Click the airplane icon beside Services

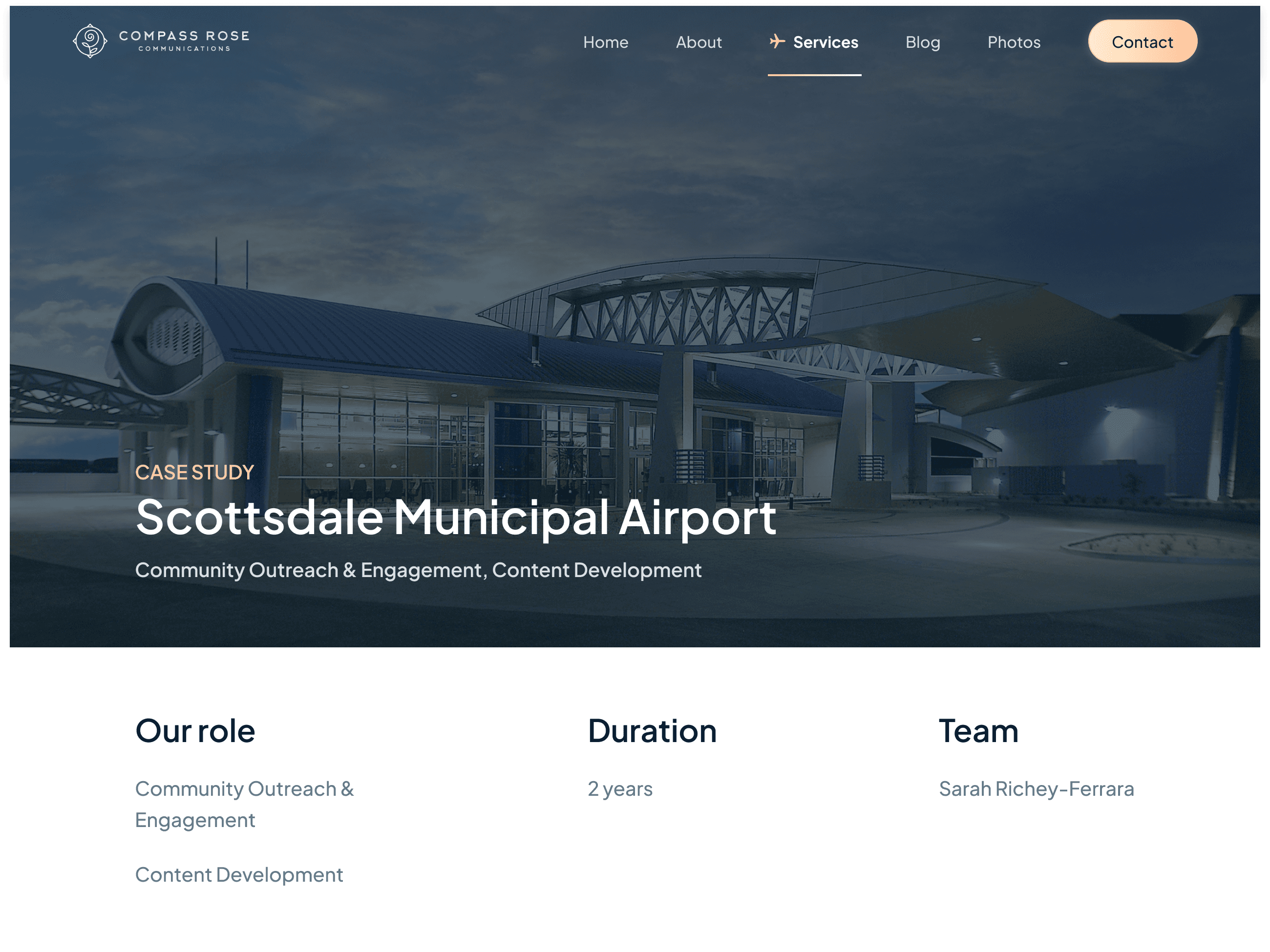[x=777, y=41]
